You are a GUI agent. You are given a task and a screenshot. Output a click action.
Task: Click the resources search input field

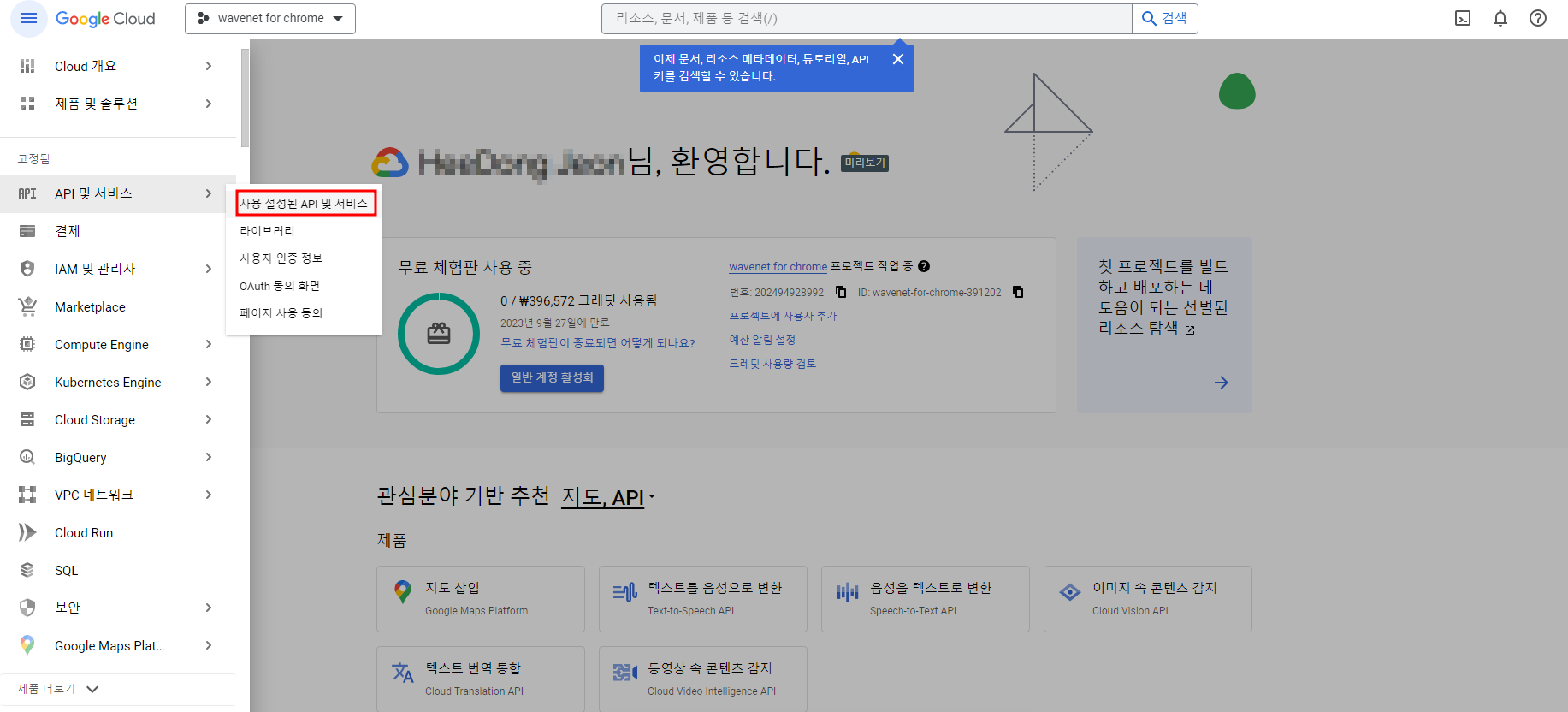point(867,18)
